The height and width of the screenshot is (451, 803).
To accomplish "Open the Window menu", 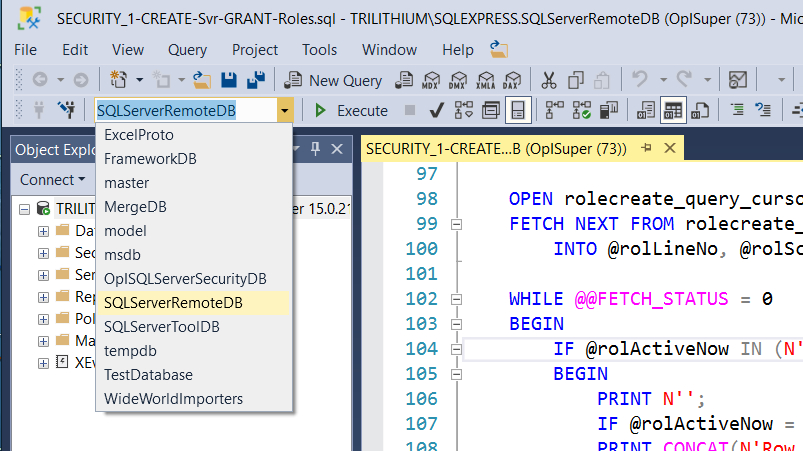I will pos(389,50).
